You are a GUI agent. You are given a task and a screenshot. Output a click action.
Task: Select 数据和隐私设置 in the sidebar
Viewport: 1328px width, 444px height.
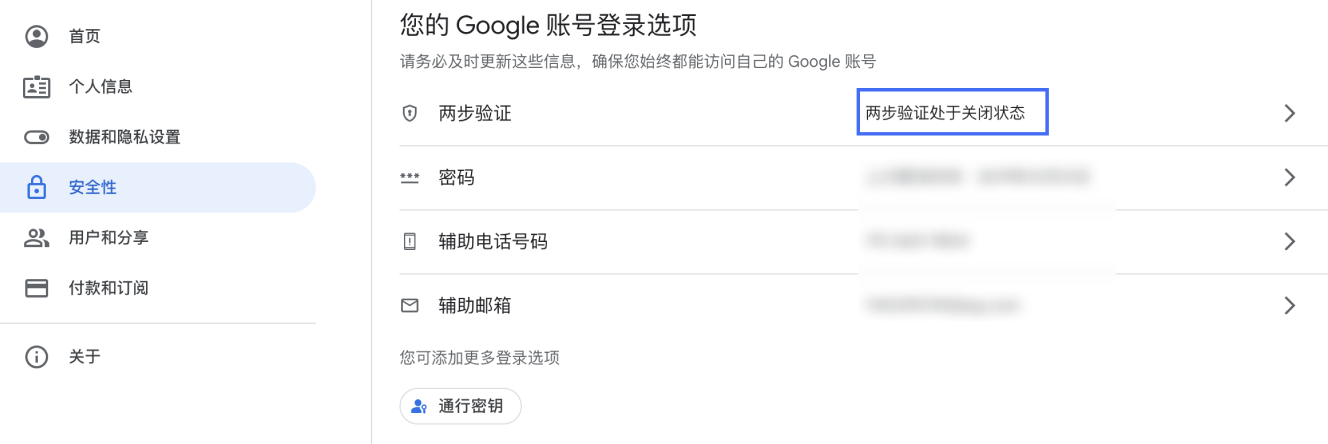[x=158, y=137]
